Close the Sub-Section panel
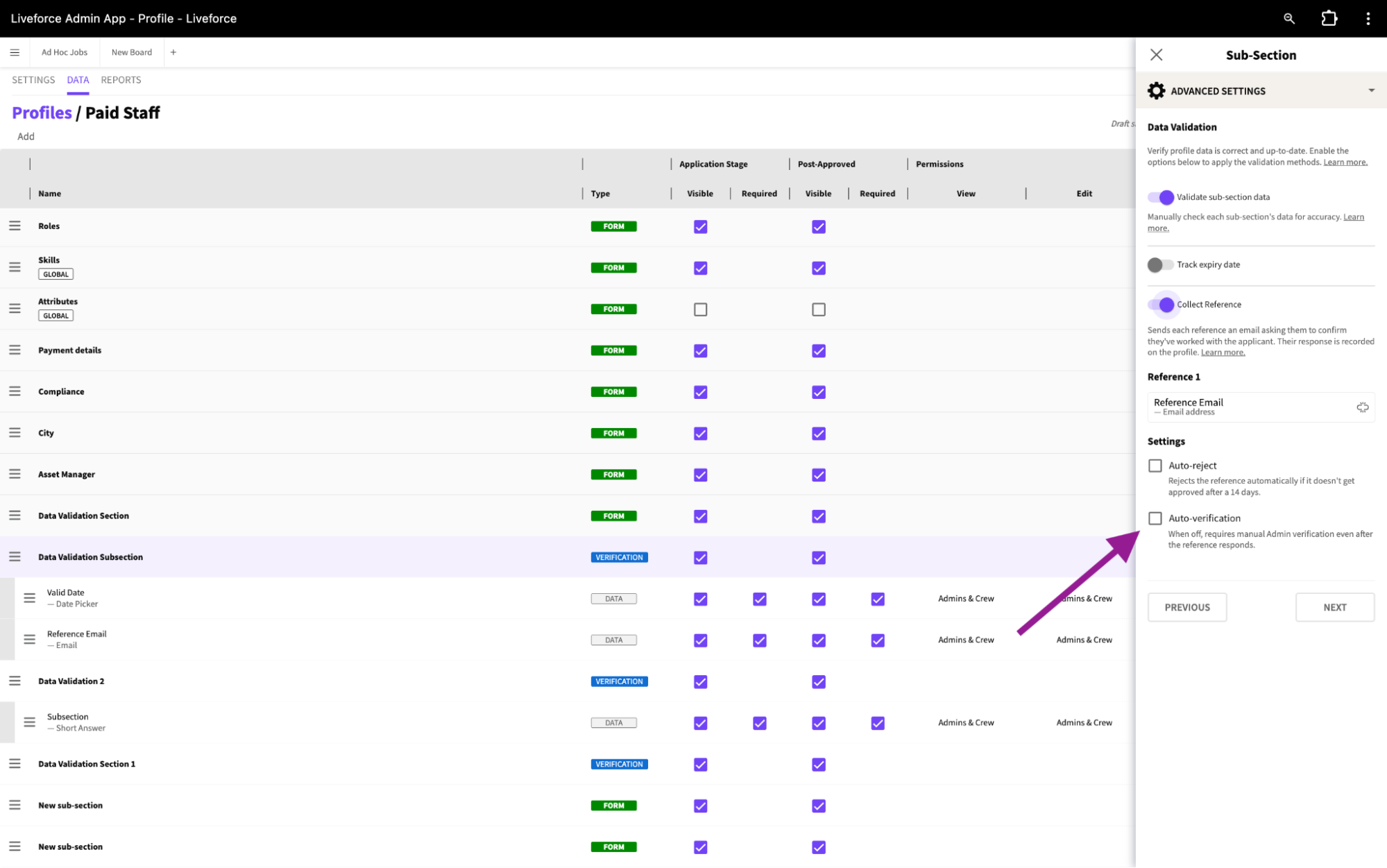 [x=1156, y=55]
